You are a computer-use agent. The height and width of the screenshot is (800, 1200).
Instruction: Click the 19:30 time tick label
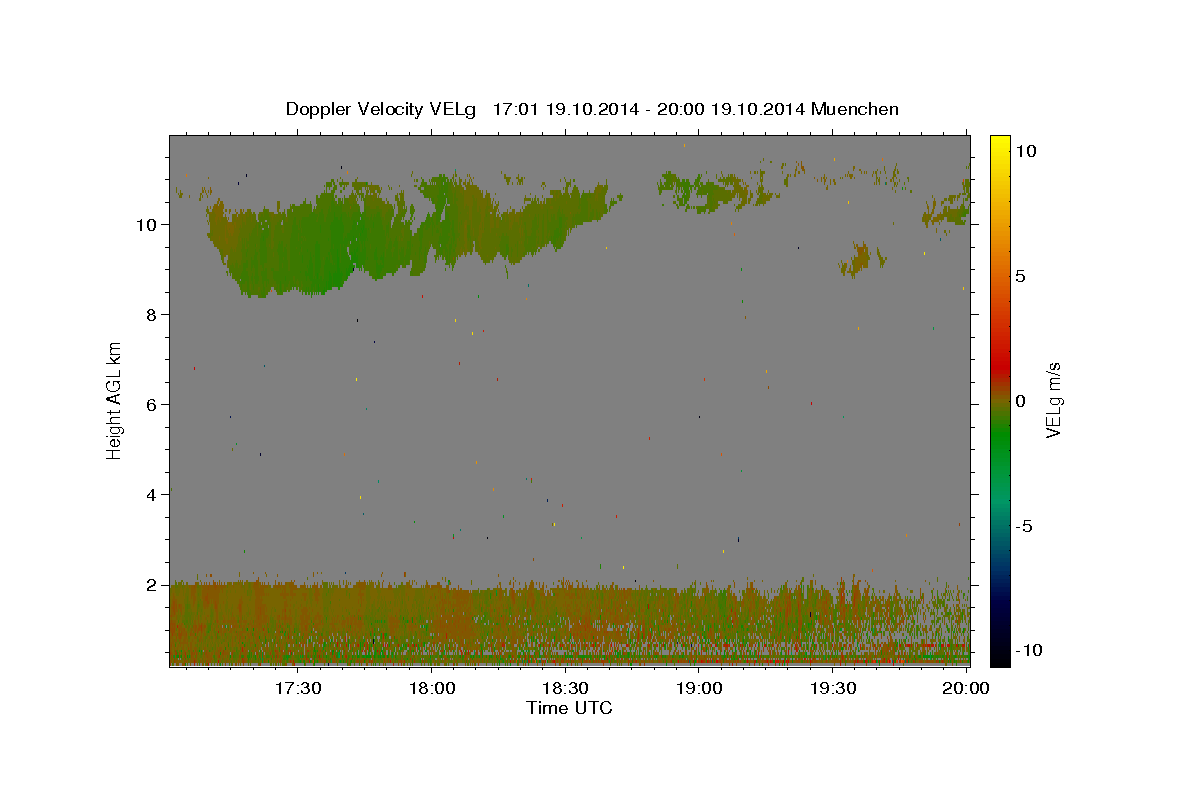833,689
